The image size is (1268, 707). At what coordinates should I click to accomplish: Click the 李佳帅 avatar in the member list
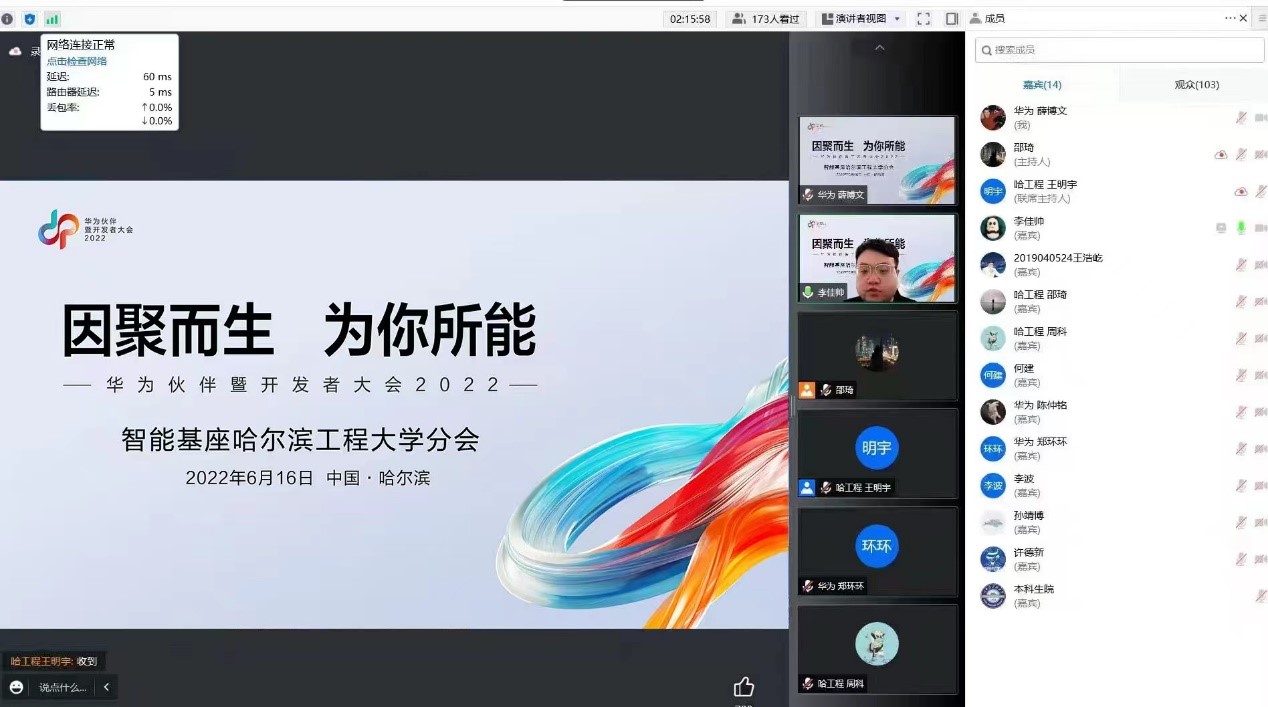pyautogui.click(x=993, y=228)
